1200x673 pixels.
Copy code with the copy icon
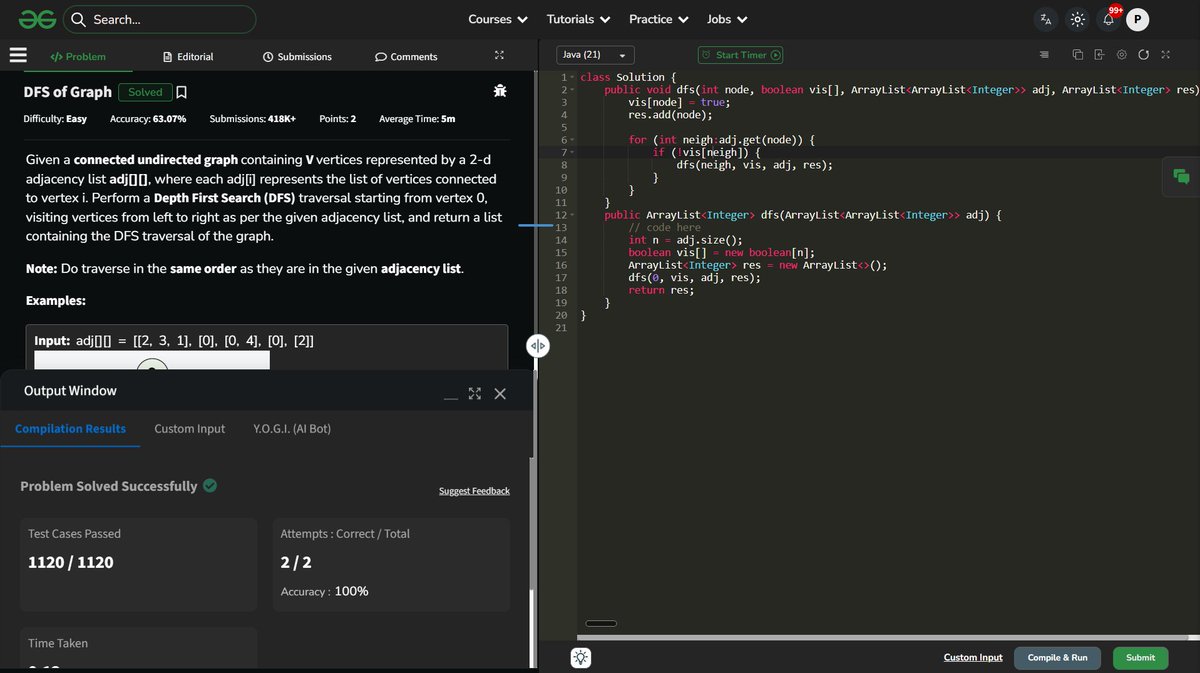(1078, 54)
